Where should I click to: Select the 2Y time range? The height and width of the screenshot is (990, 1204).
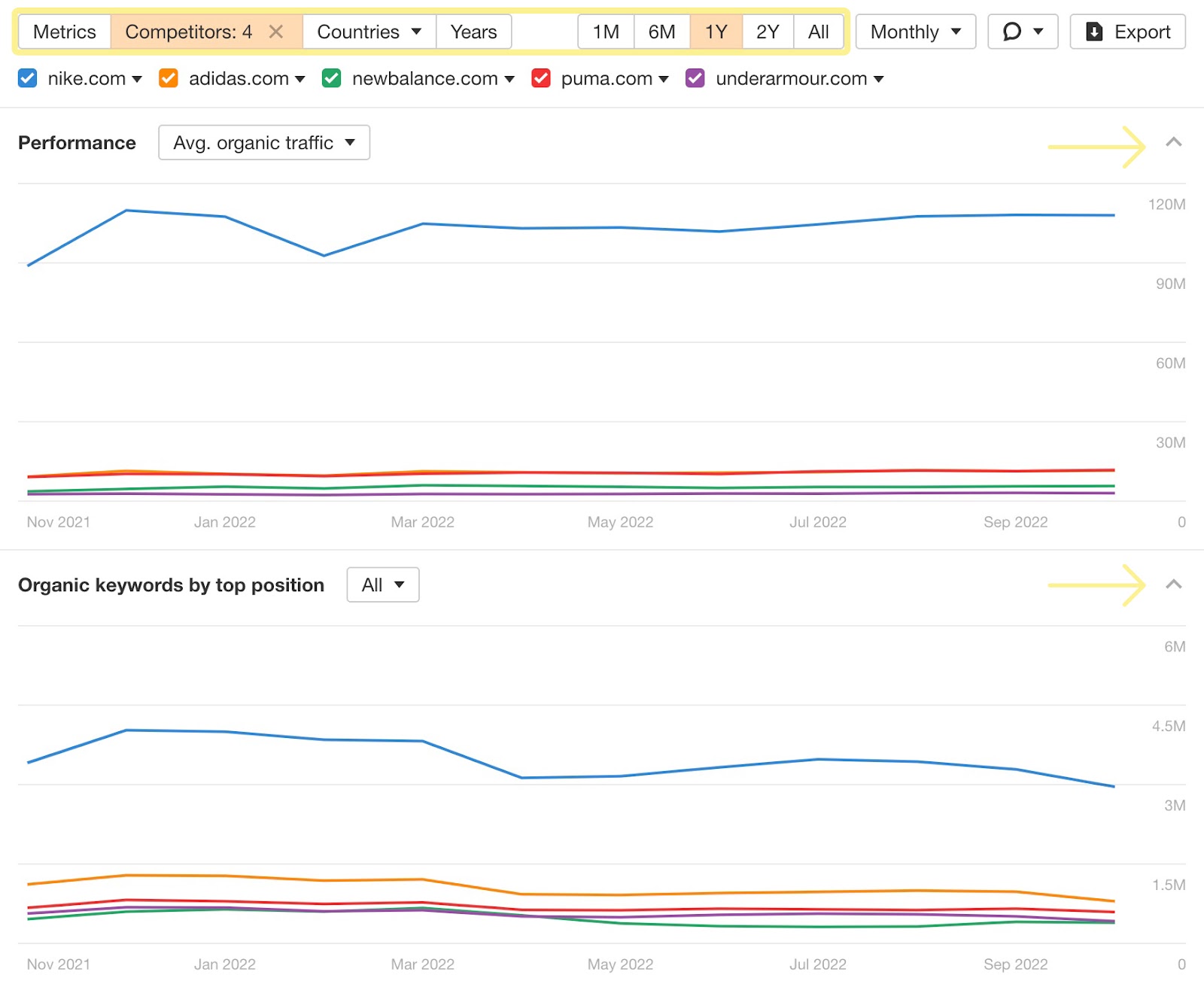pos(766,32)
